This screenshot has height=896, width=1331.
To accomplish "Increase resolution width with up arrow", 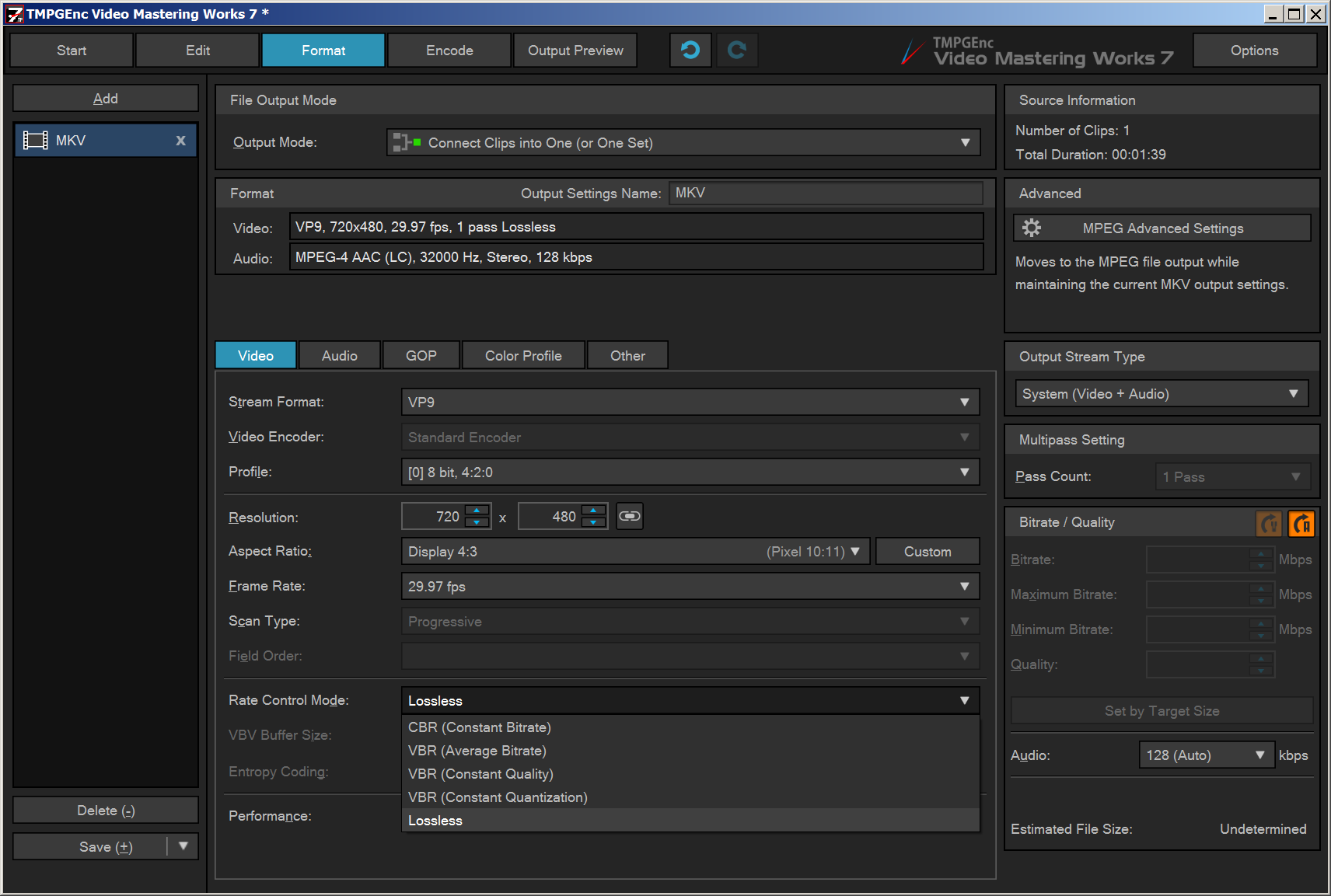I will [x=477, y=511].
